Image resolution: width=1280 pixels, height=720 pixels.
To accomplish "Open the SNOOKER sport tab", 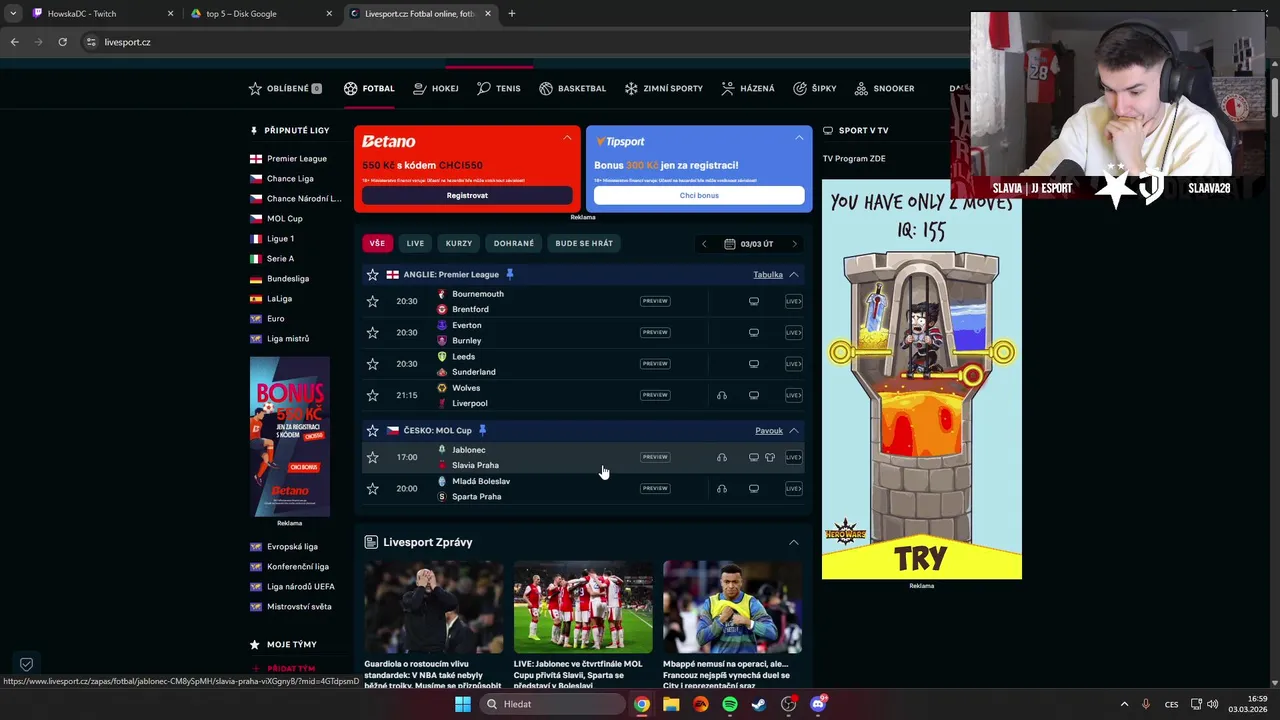I will click(x=885, y=88).
